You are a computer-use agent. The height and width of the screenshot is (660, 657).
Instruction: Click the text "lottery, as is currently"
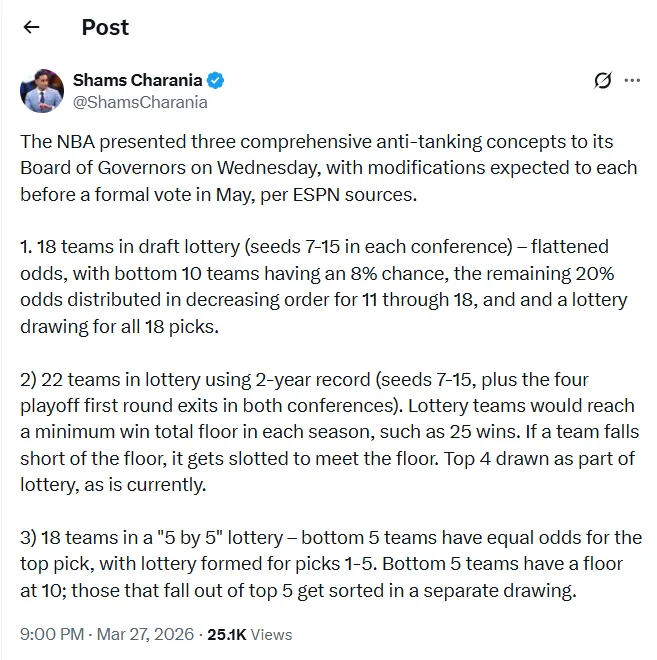(113, 484)
